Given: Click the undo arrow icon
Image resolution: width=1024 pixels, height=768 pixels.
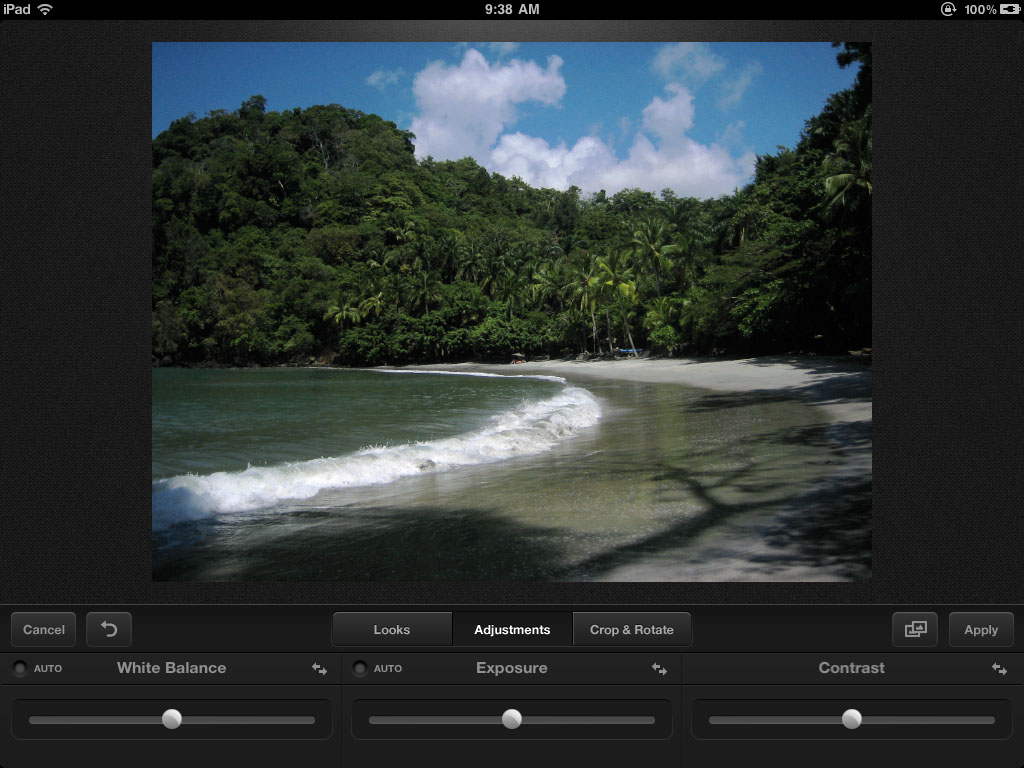Looking at the screenshot, I should [x=109, y=629].
